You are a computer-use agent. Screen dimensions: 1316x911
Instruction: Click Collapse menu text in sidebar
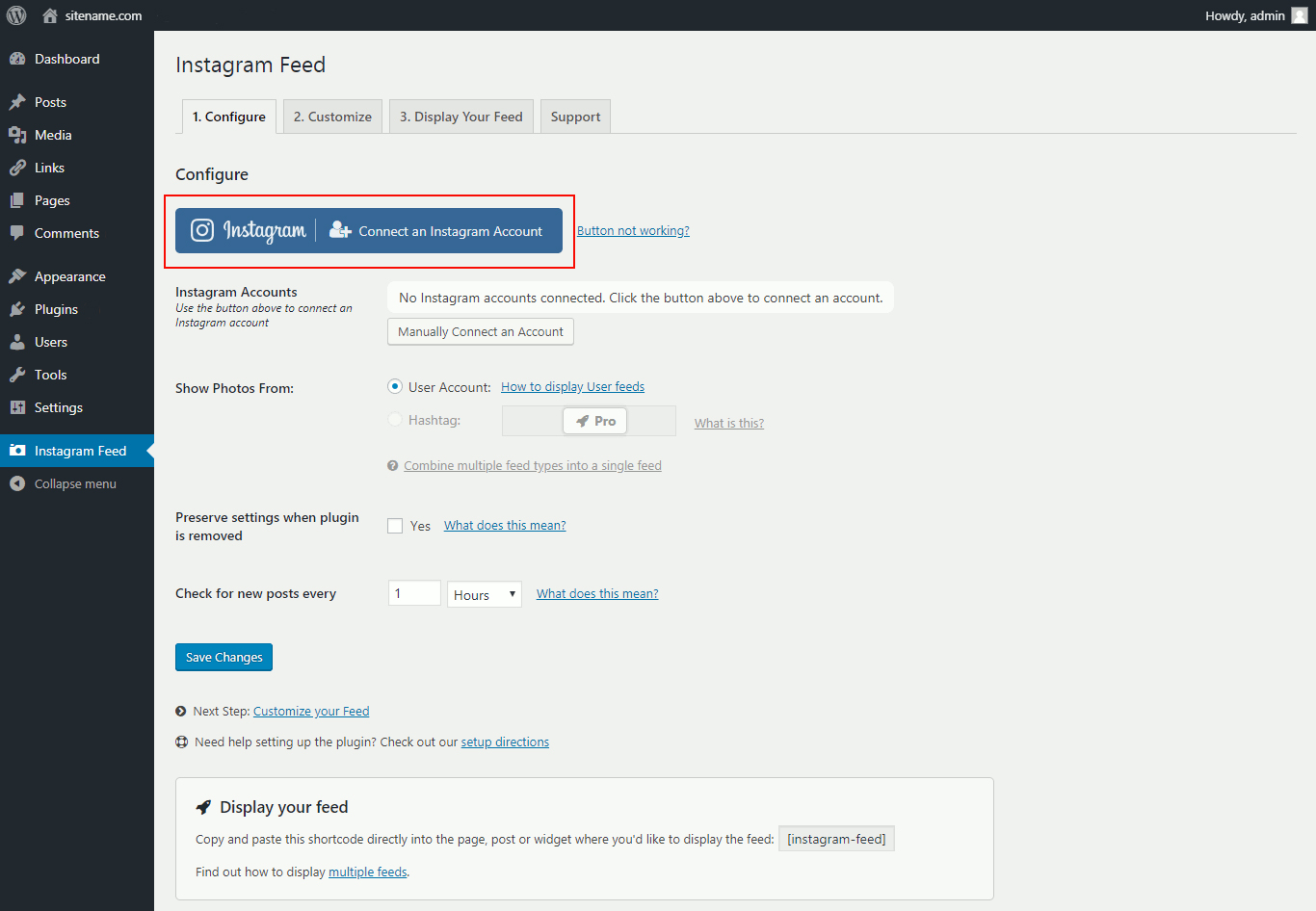click(x=75, y=483)
